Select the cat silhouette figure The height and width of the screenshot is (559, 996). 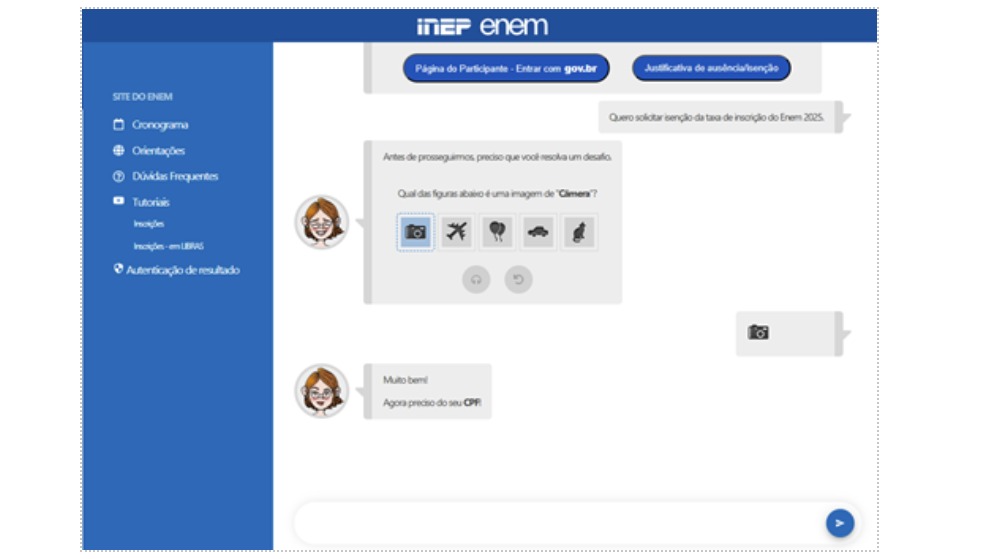tap(579, 232)
